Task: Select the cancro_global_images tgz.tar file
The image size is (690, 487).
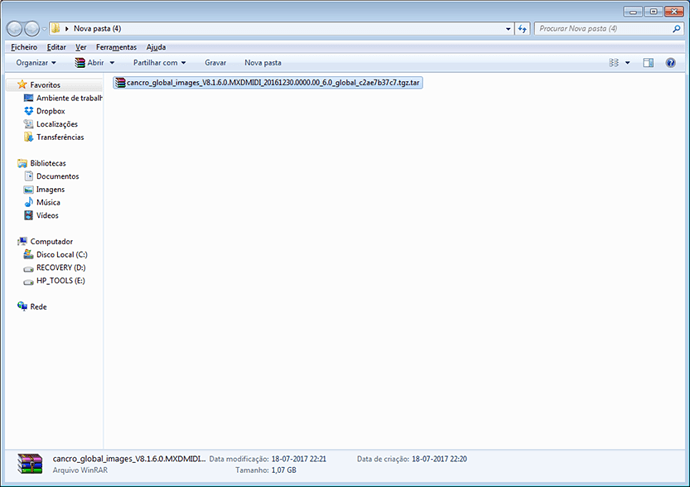Action: coord(268,82)
